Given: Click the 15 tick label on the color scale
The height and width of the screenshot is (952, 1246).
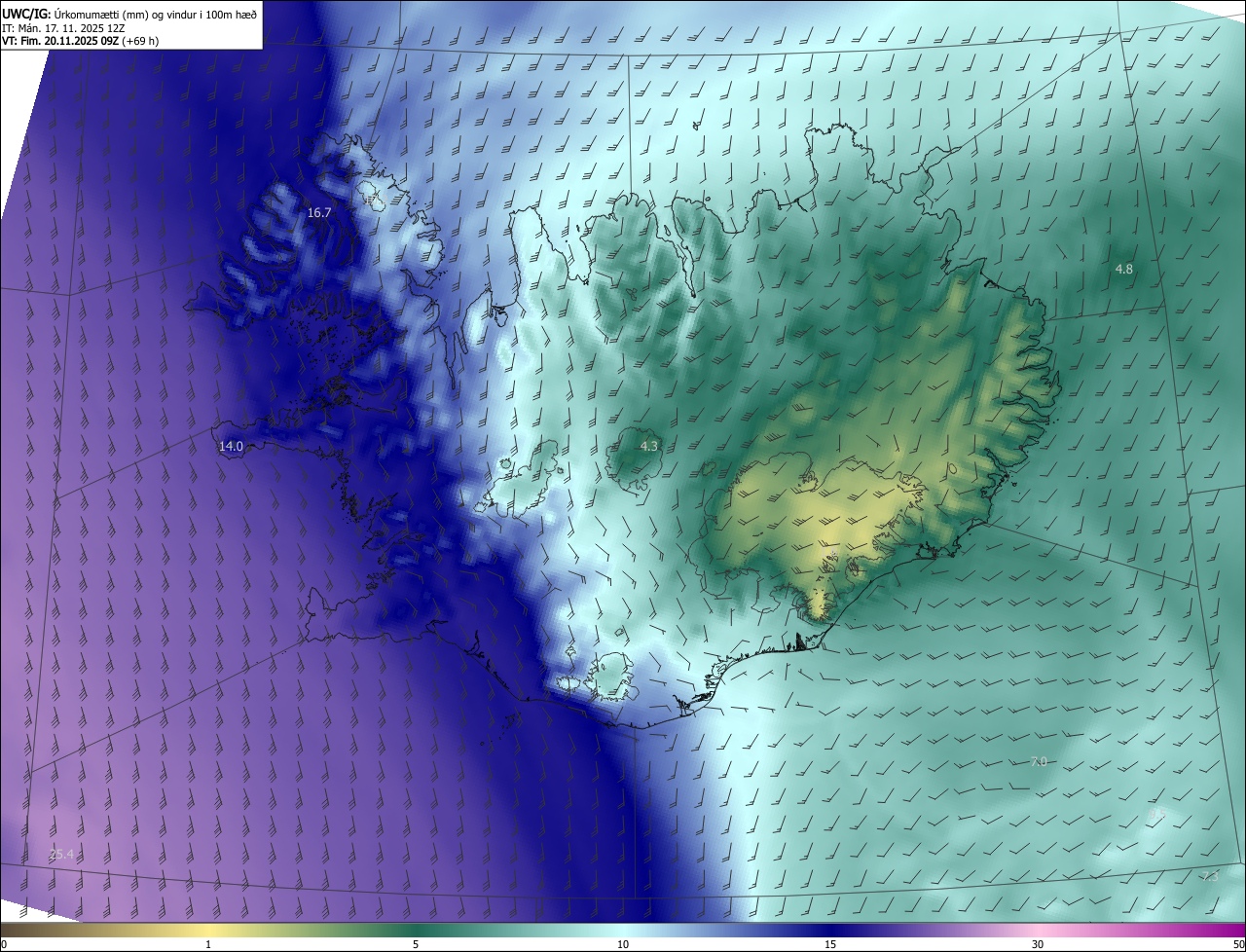Looking at the screenshot, I should coord(830,944).
